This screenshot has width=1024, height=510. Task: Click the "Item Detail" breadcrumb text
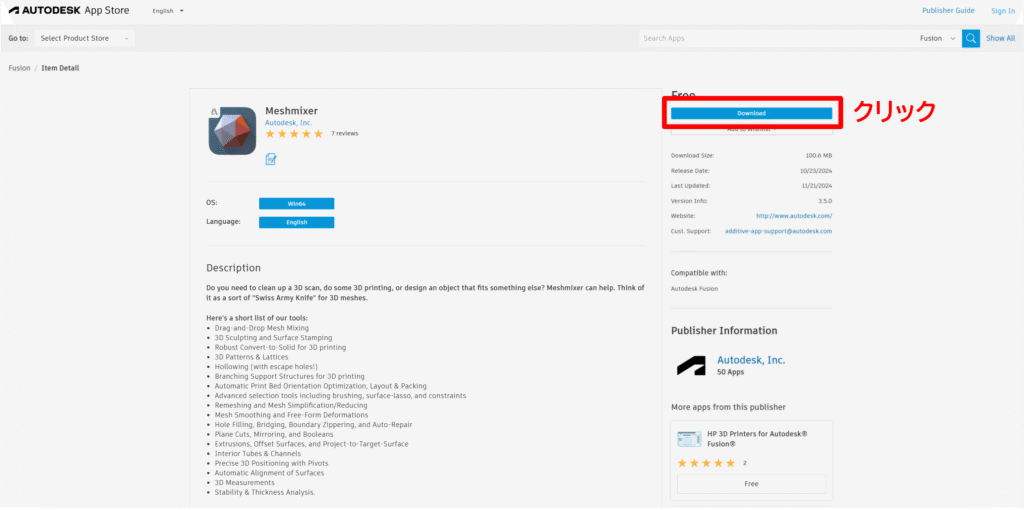pyautogui.click(x=61, y=68)
